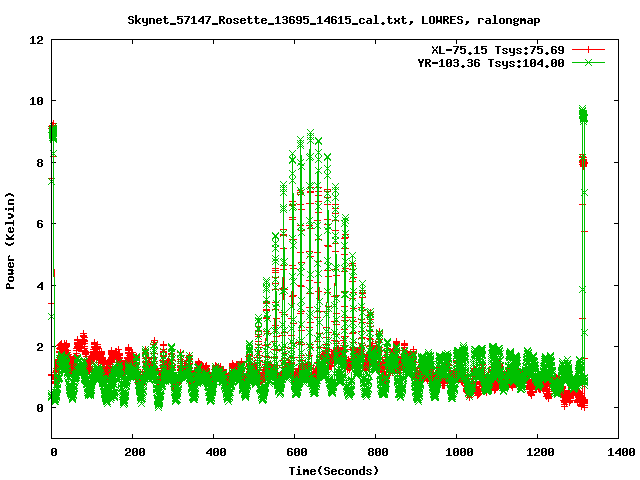This screenshot has height=480, width=640.
Task: Click the x-axis tick label 400
Action: tap(216, 452)
